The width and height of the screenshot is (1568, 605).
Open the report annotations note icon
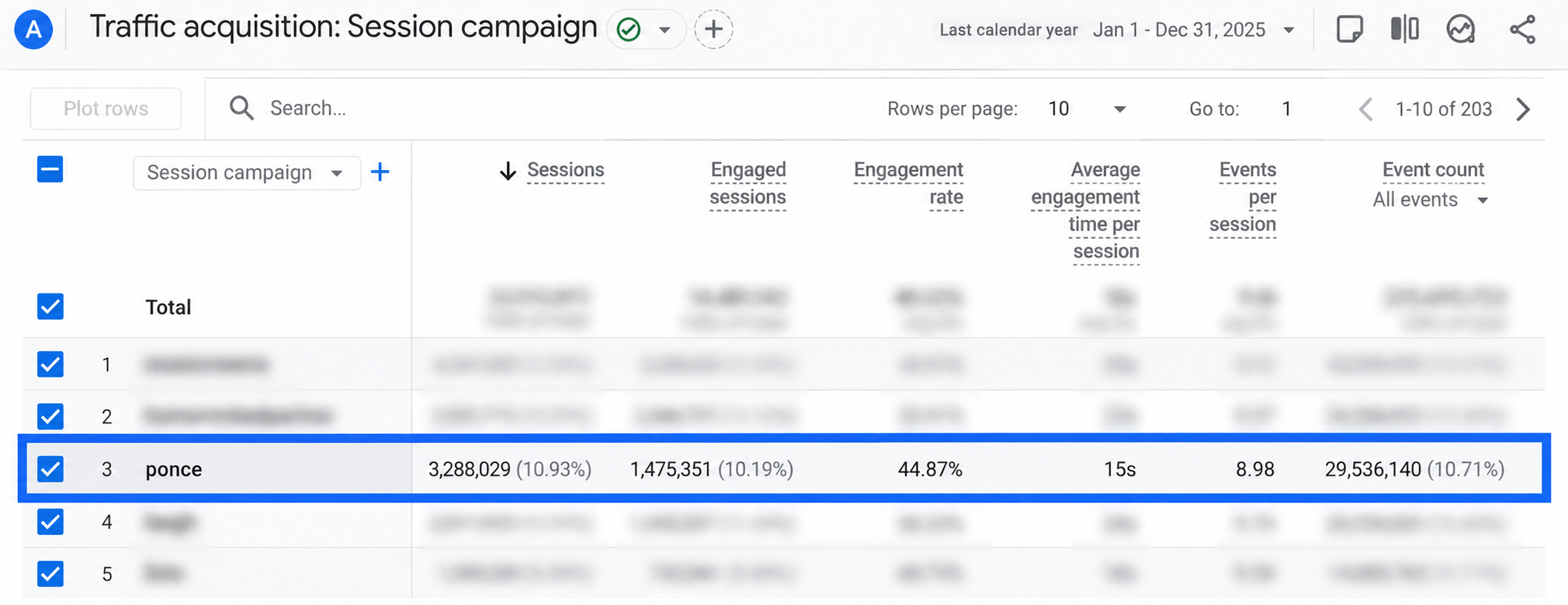(x=1349, y=30)
